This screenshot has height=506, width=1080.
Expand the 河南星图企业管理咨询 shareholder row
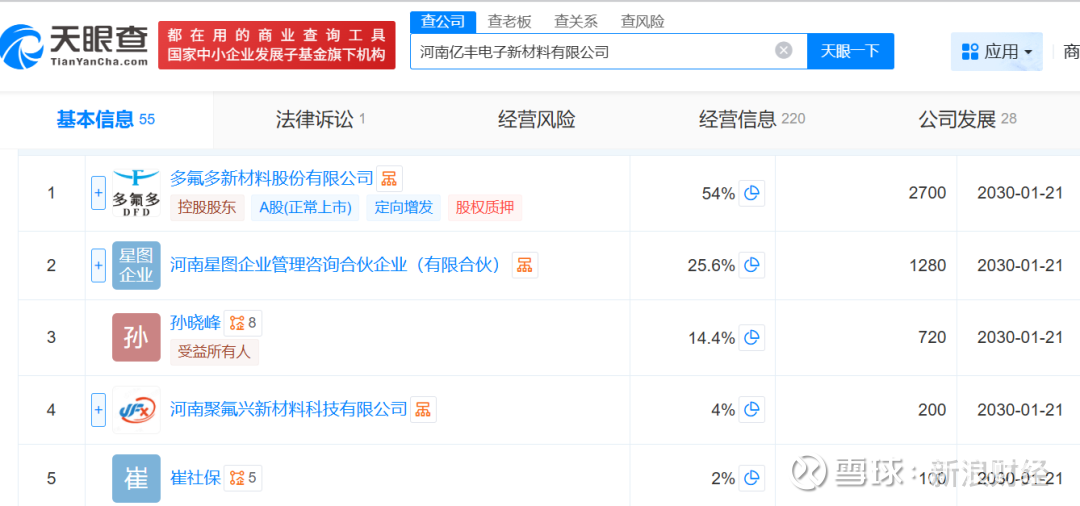click(x=98, y=265)
